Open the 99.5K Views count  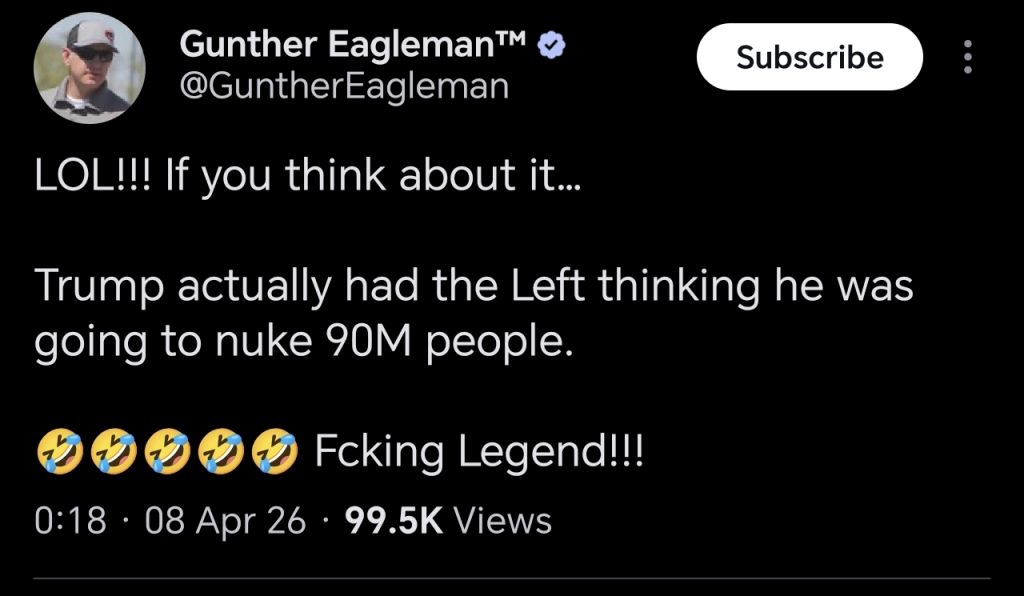point(447,520)
